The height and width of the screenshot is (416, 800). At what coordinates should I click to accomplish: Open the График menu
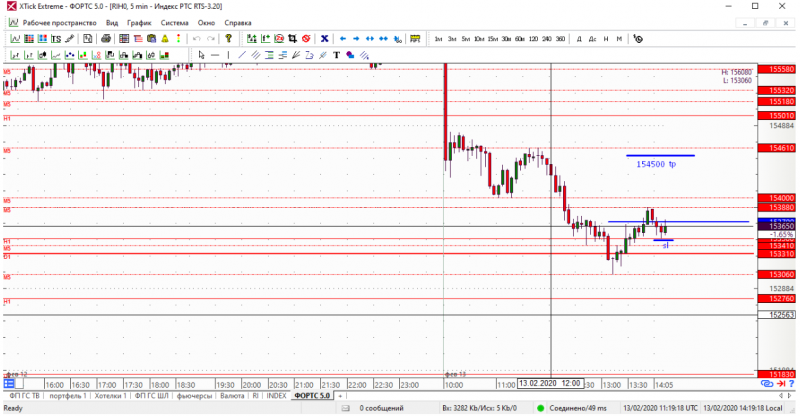tap(139, 23)
